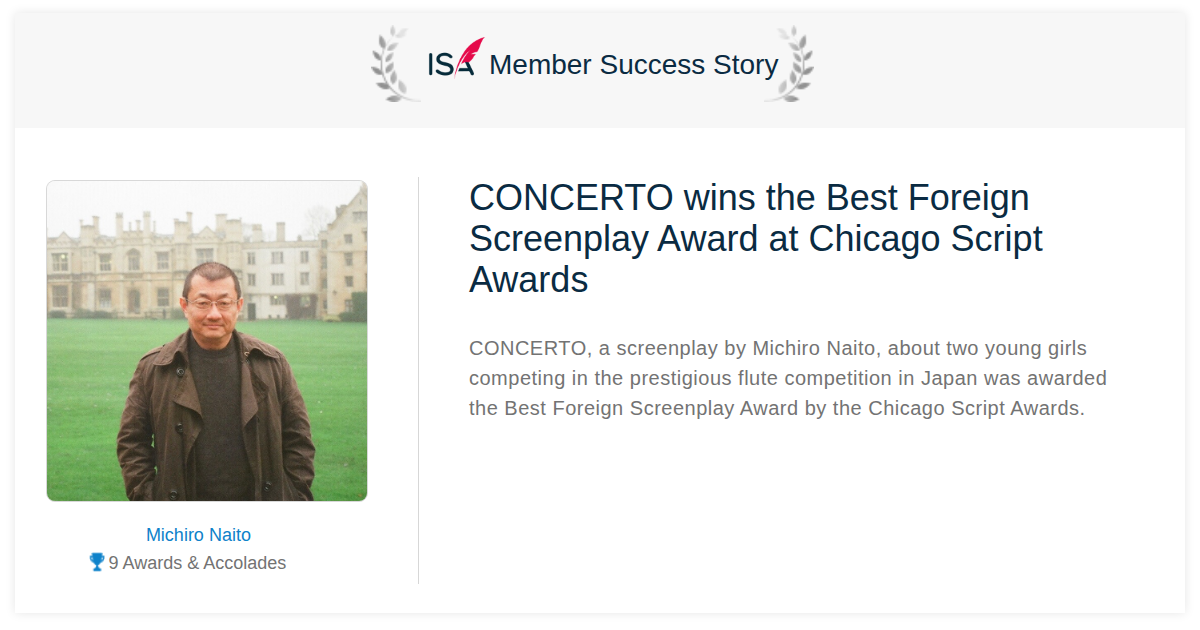The image size is (1200, 630).
Task: Open the 9 Awards & Accolades text
Action: click(197, 563)
